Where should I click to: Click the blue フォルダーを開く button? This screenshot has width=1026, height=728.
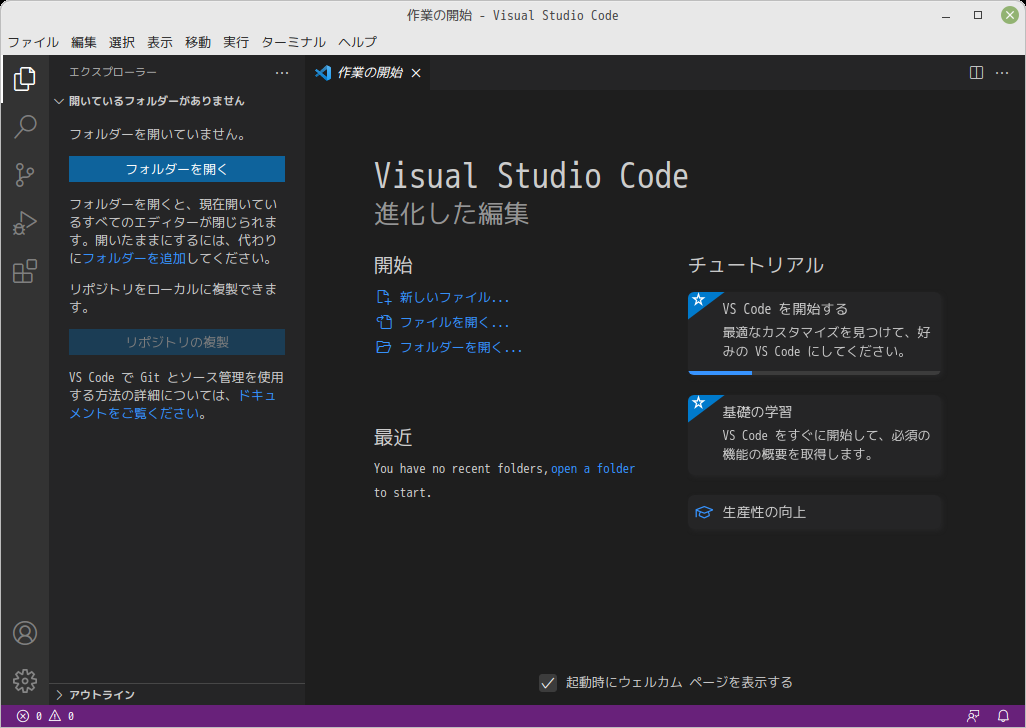pos(177,169)
